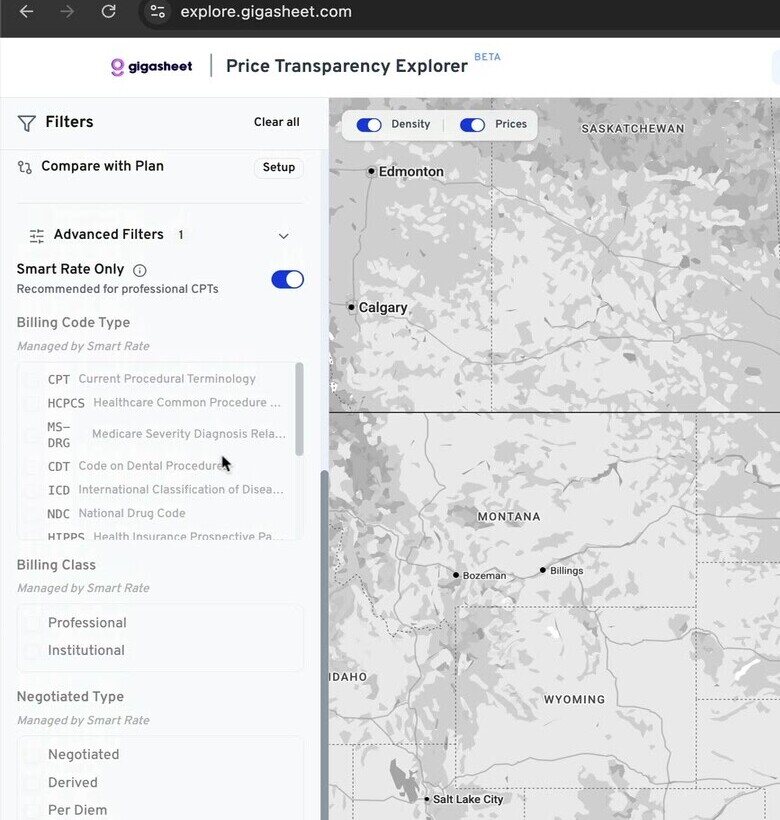Click the Filters funnel icon
The height and width of the screenshot is (820, 780).
coord(27,123)
